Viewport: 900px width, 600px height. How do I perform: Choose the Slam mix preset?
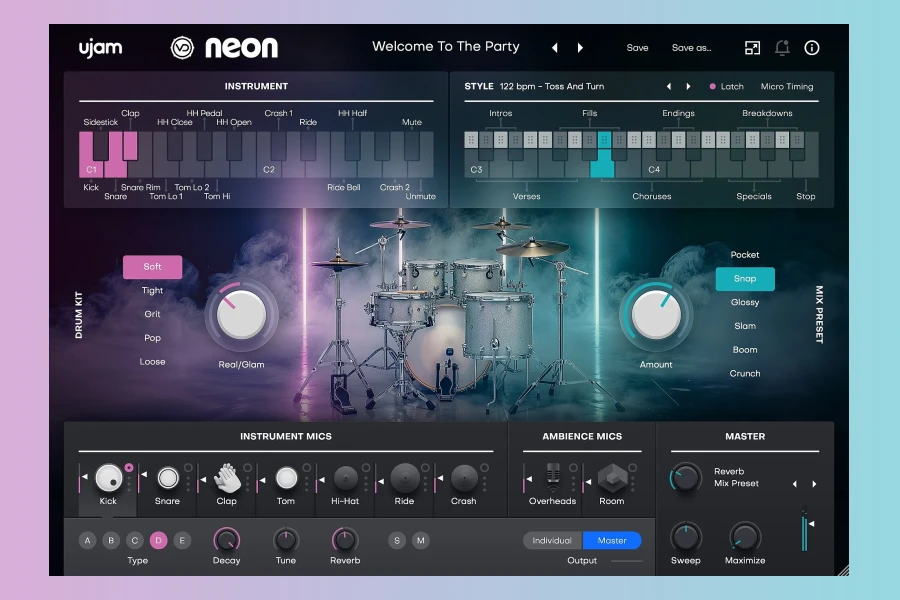pos(744,326)
